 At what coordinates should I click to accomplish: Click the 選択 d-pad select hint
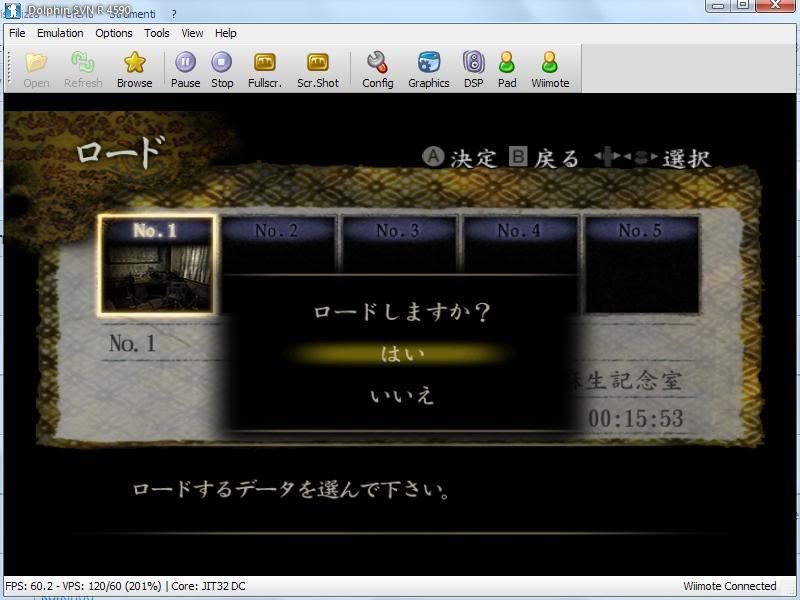tap(652, 158)
